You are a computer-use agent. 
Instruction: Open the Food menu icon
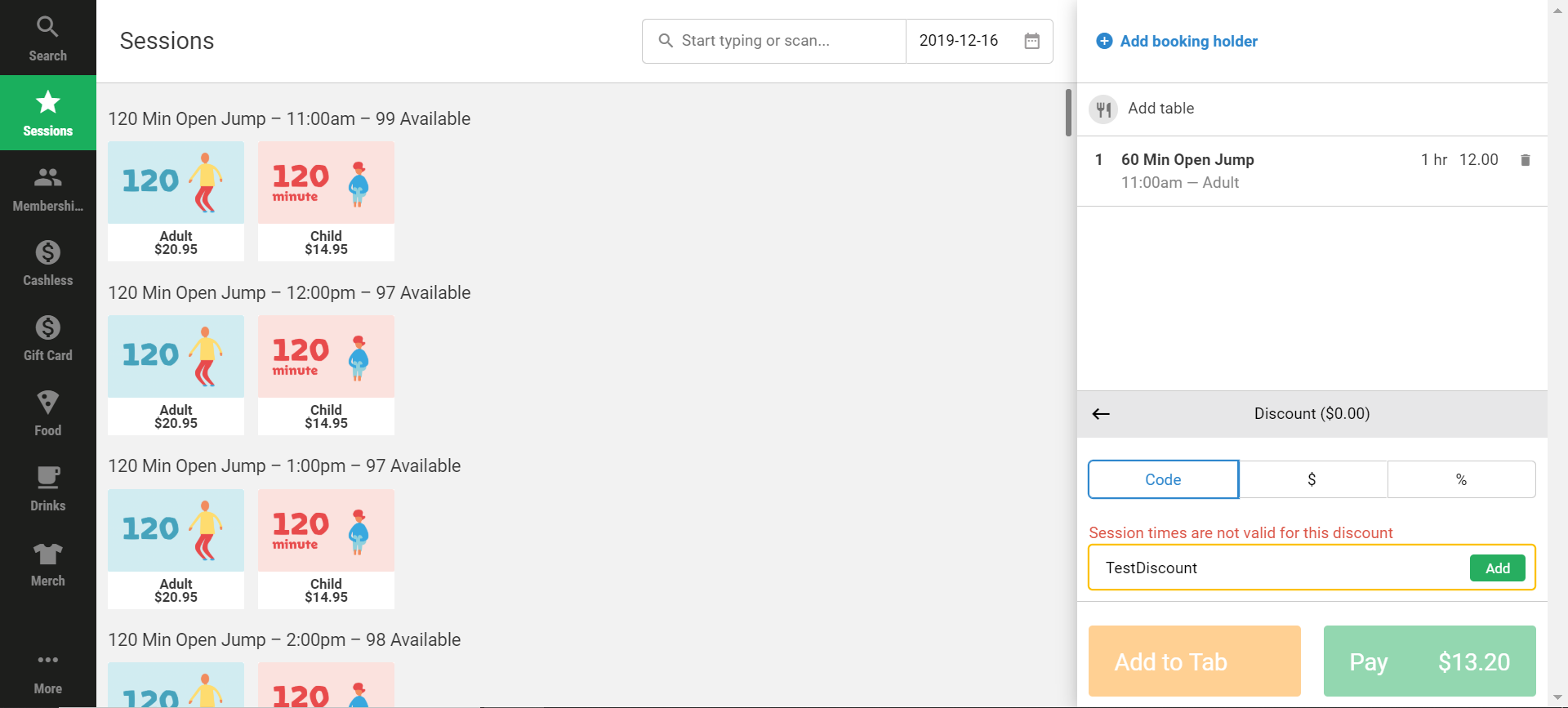47,413
